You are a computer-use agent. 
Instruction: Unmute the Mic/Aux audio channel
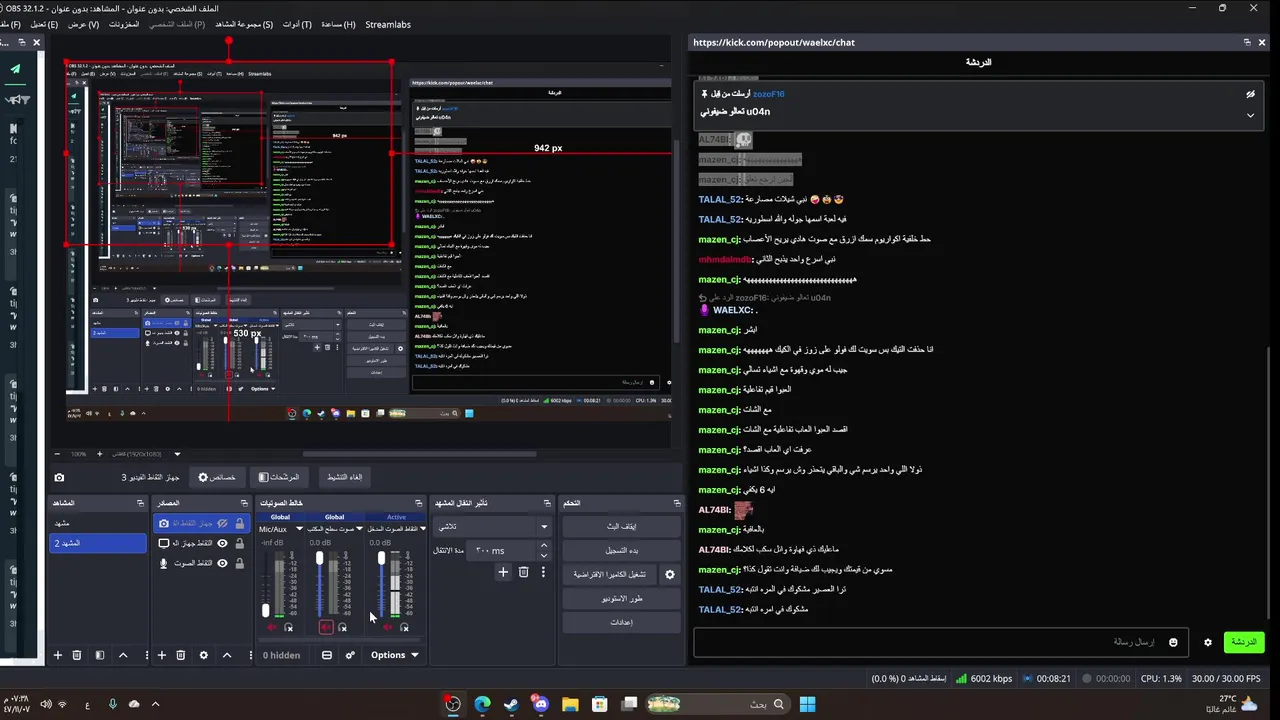(271, 627)
